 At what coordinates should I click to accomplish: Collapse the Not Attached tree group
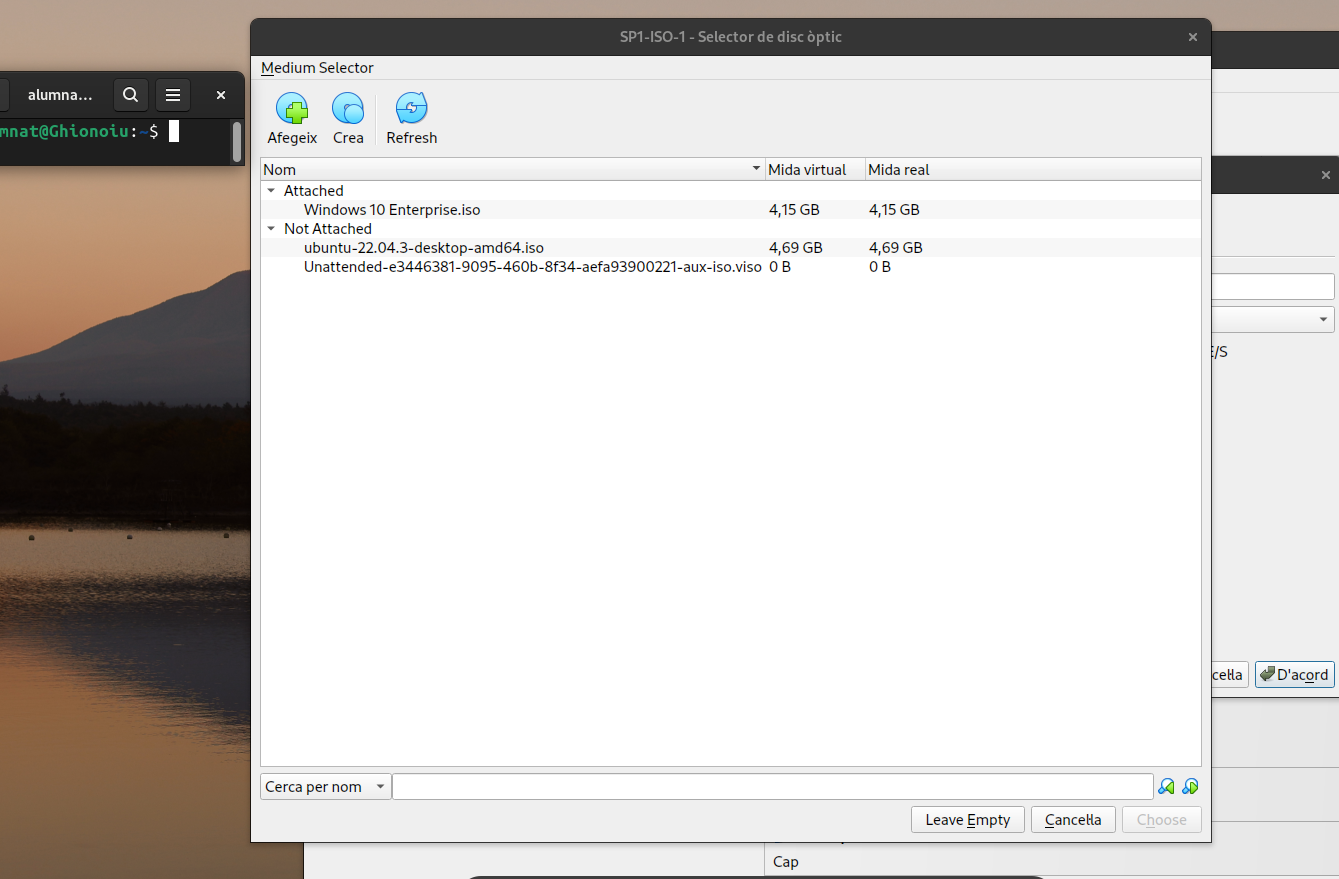[271, 229]
